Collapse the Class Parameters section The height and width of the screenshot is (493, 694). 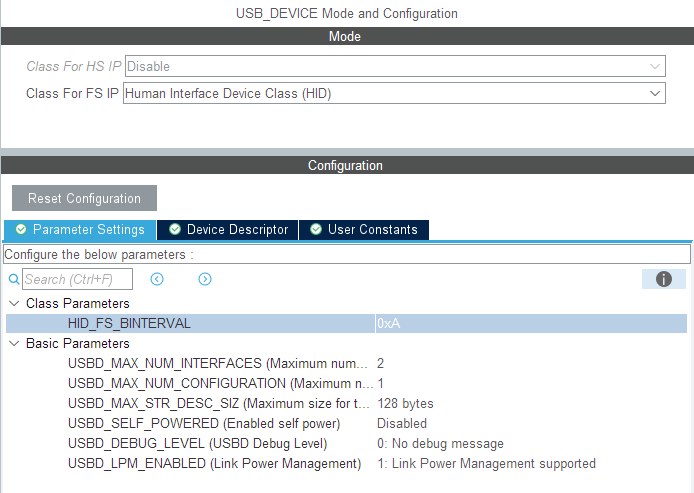coord(14,304)
